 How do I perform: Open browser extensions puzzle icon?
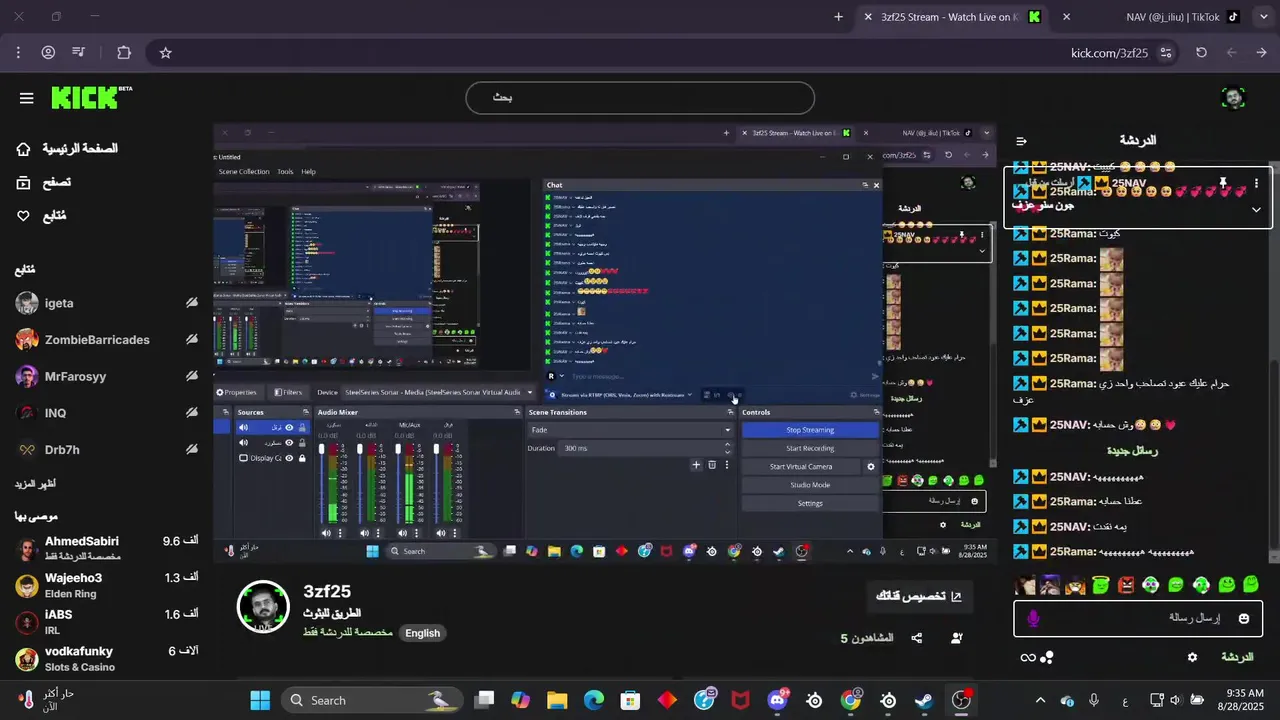(x=124, y=53)
